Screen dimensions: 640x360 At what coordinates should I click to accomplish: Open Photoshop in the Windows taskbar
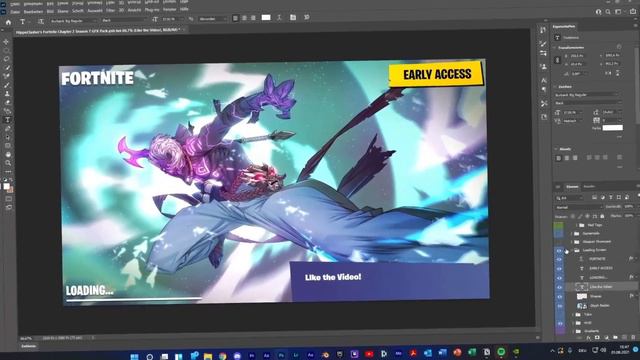click(281, 356)
